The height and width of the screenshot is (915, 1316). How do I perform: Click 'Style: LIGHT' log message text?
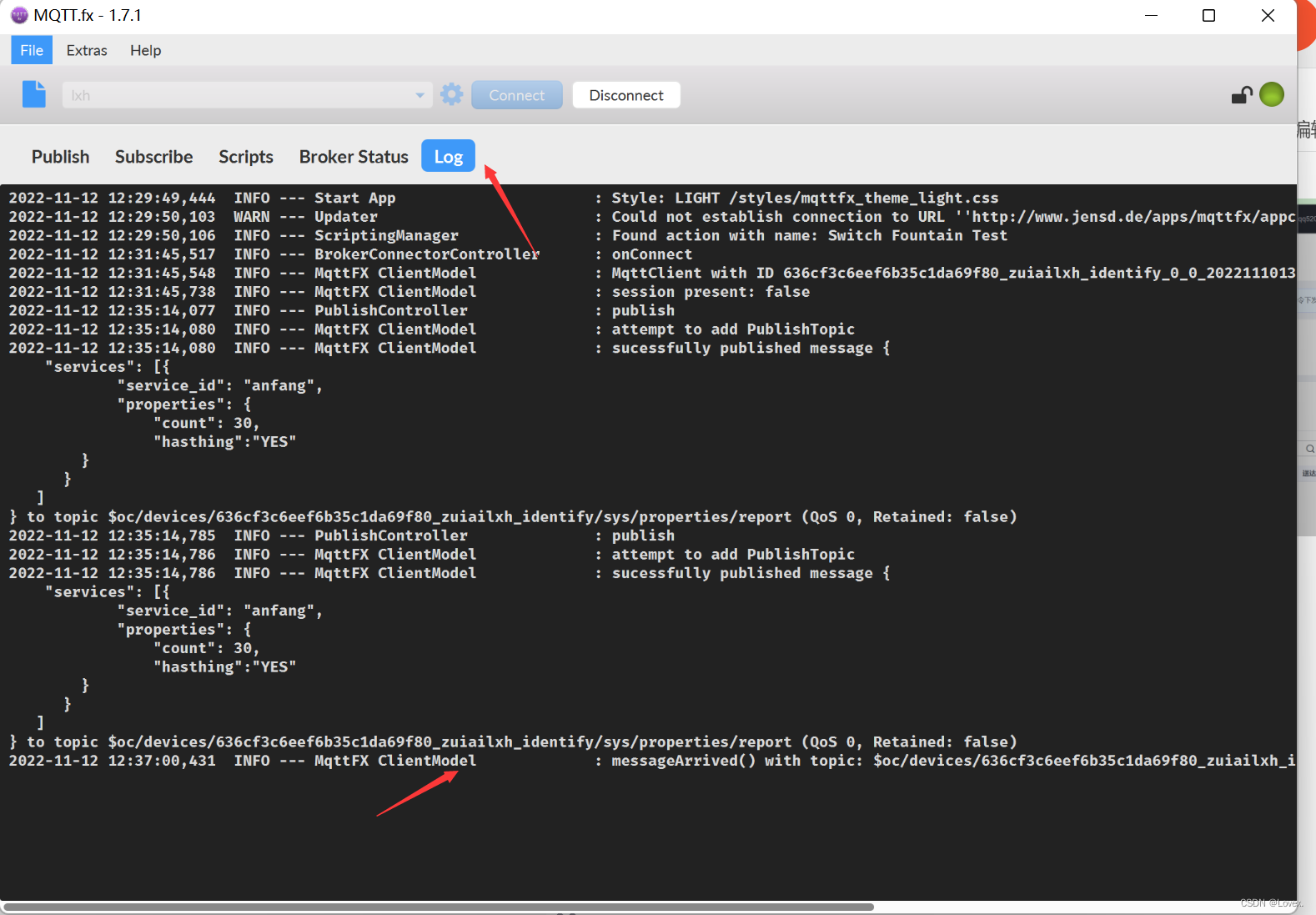[805, 198]
